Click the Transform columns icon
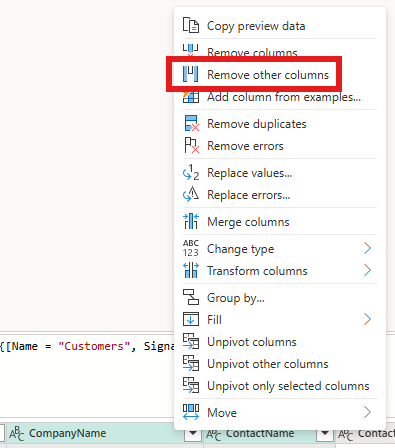 (191, 270)
